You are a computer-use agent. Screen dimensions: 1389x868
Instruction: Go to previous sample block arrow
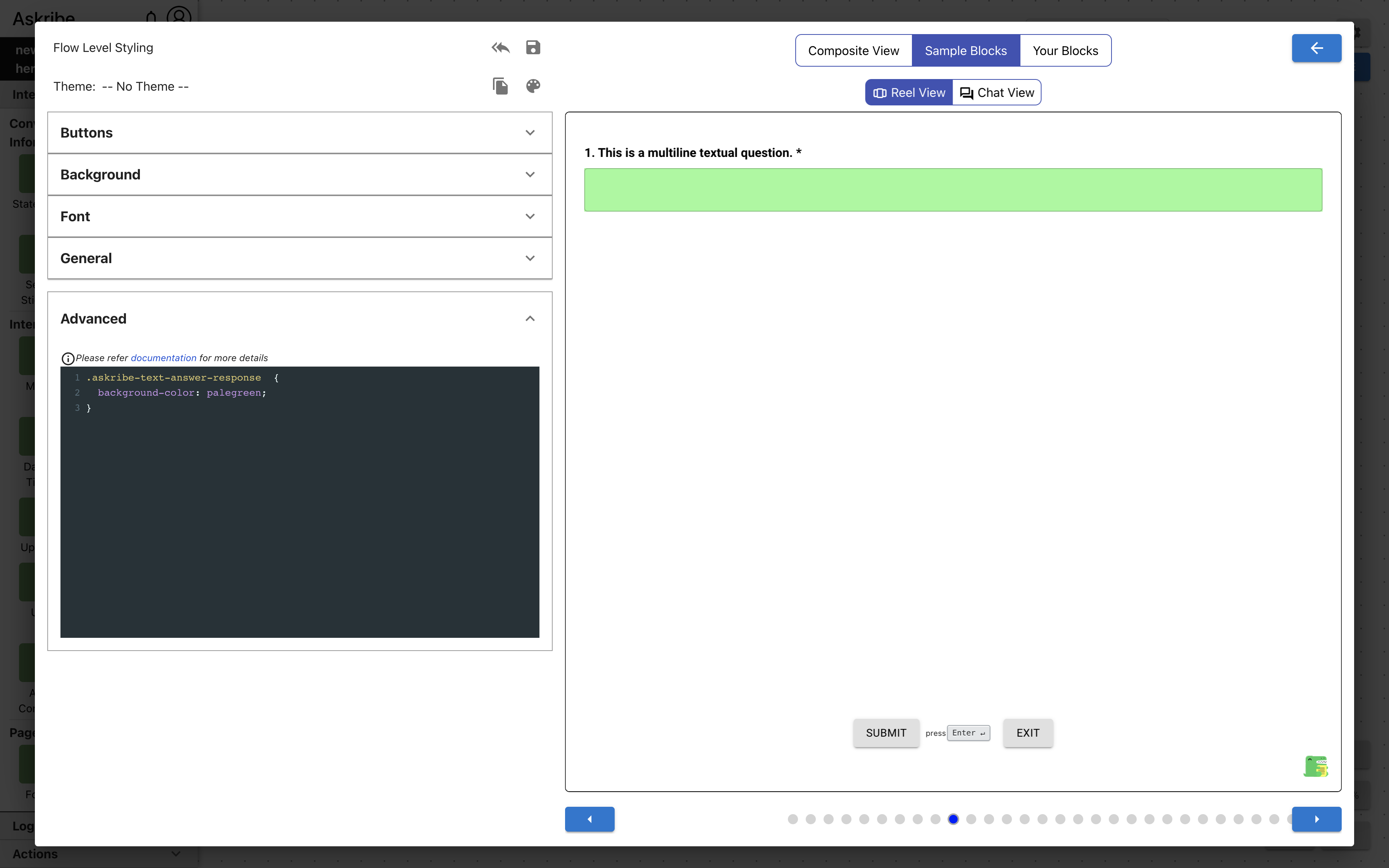tap(589, 819)
